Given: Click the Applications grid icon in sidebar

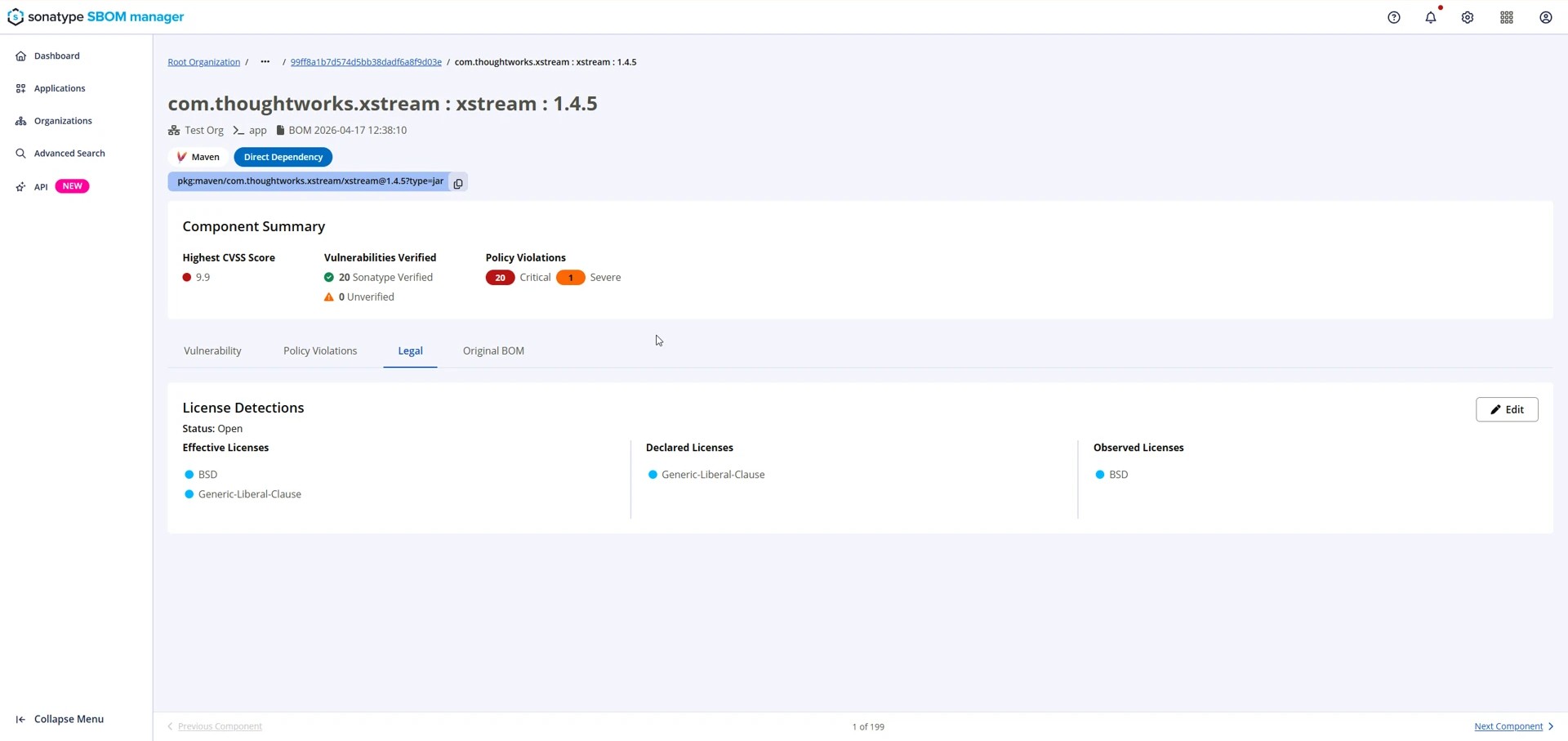Looking at the screenshot, I should point(21,88).
